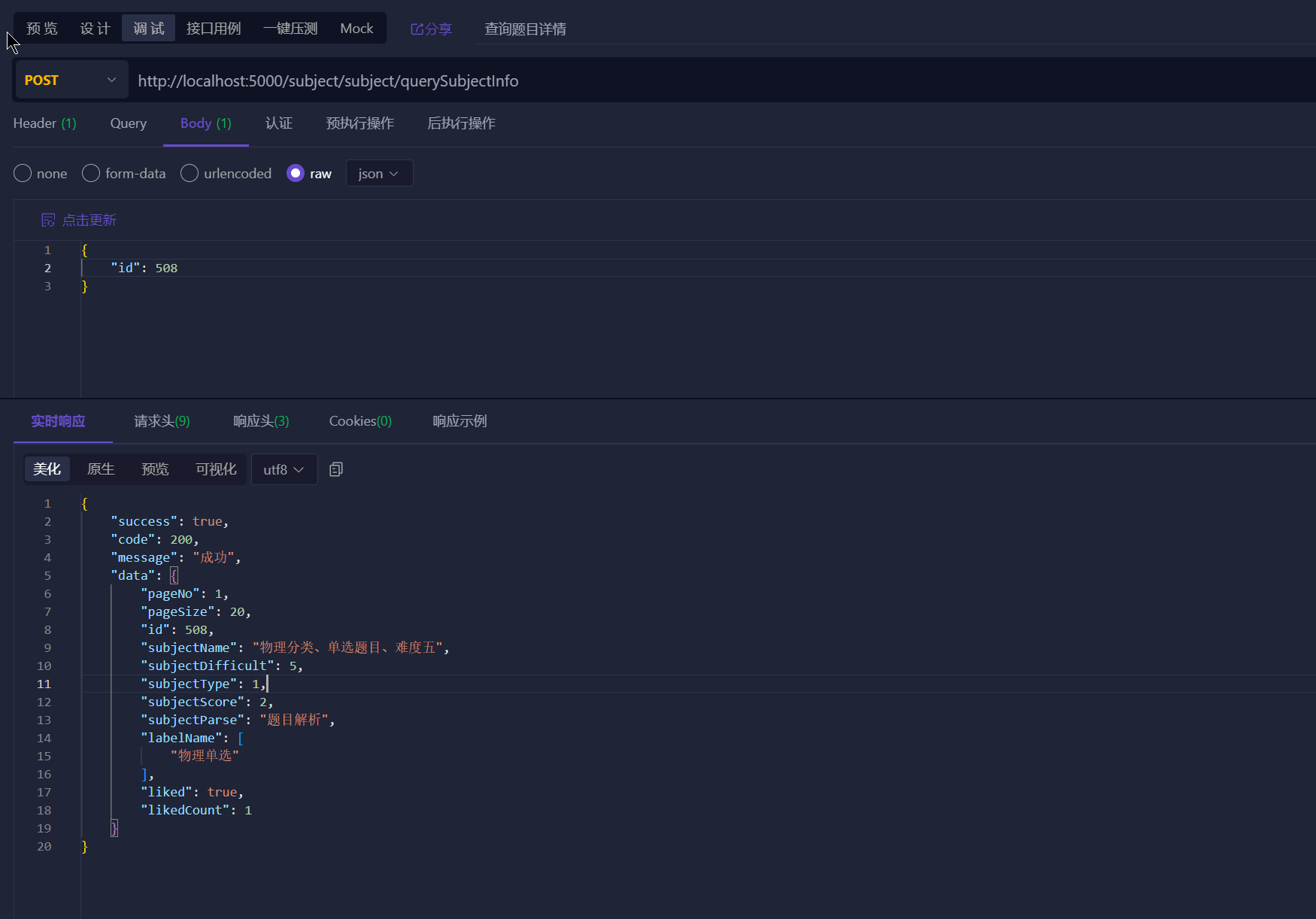
Task: Click the 点击更新 text link
Action: (89, 220)
